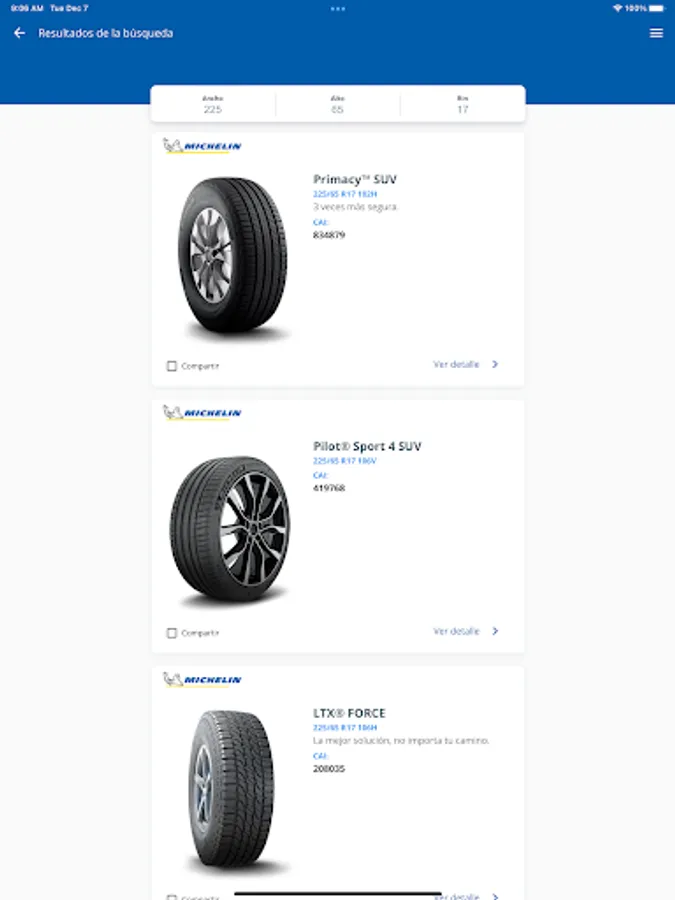Tap the back arrow icon
This screenshot has width=675, height=900.
[x=19, y=33]
